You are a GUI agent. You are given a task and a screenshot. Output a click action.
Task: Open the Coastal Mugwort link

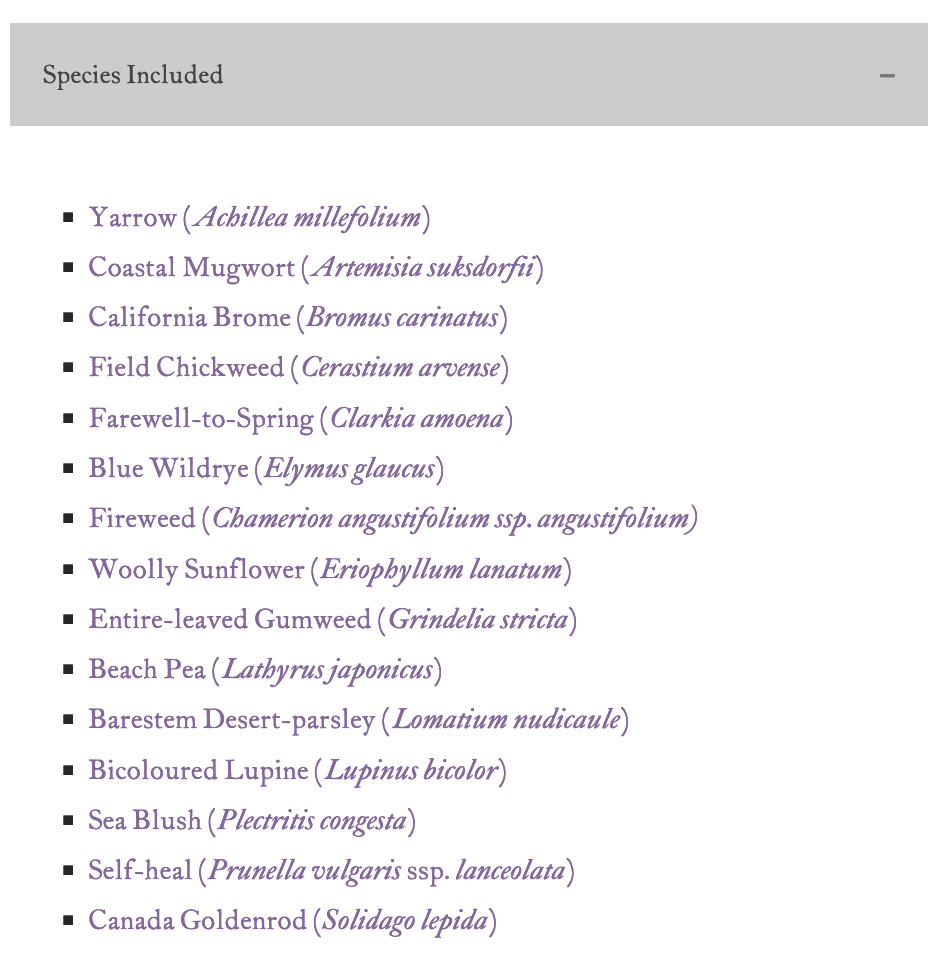[191, 268]
